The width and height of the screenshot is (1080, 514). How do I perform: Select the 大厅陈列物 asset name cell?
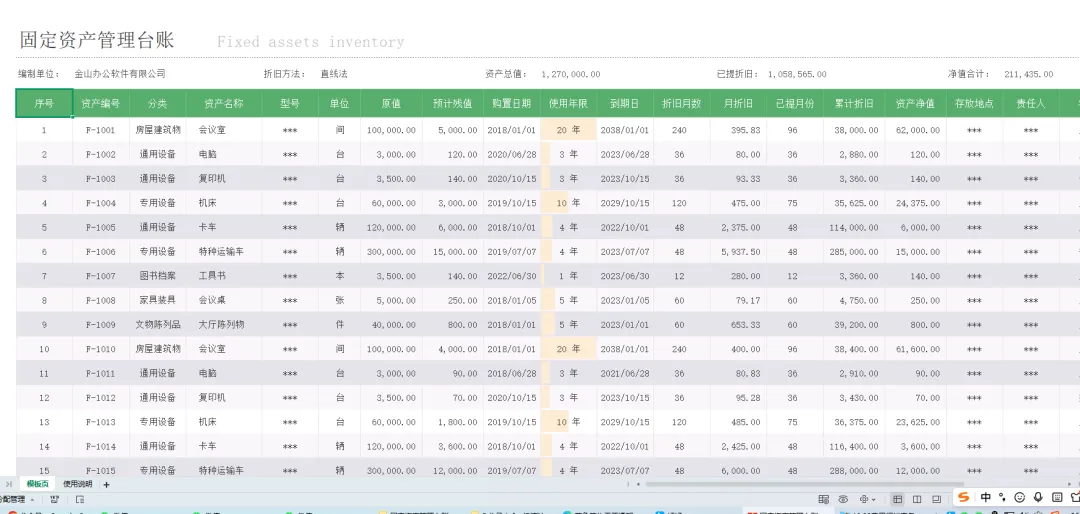[x=224, y=325]
